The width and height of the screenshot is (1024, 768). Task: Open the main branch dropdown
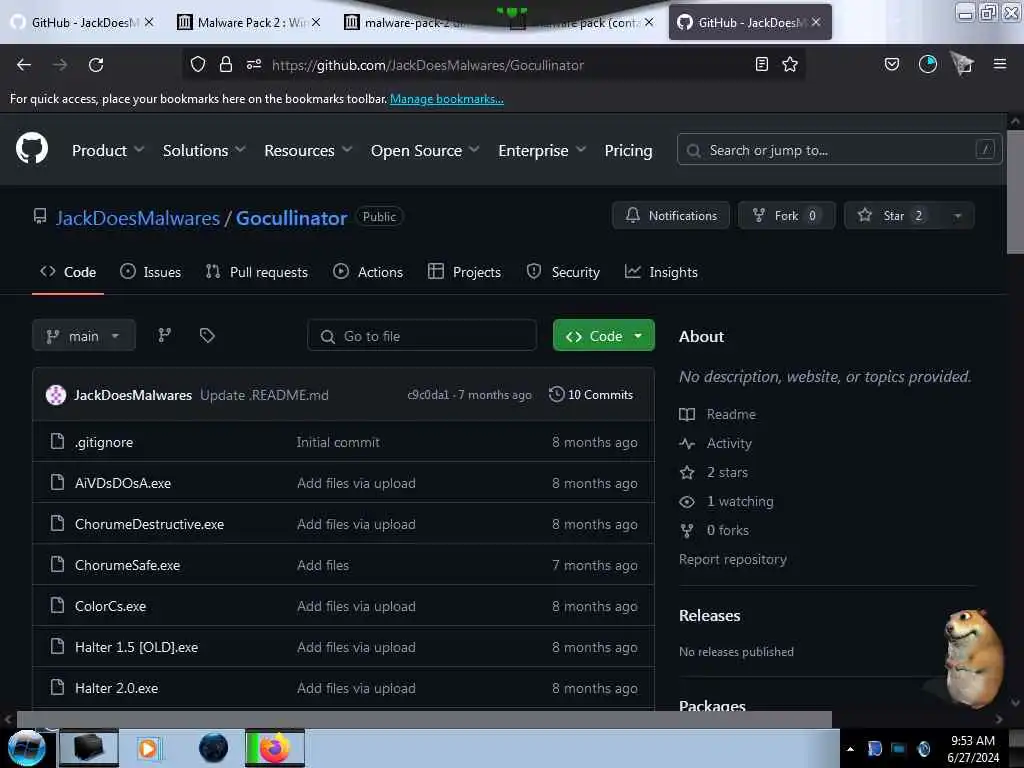coord(84,336)
